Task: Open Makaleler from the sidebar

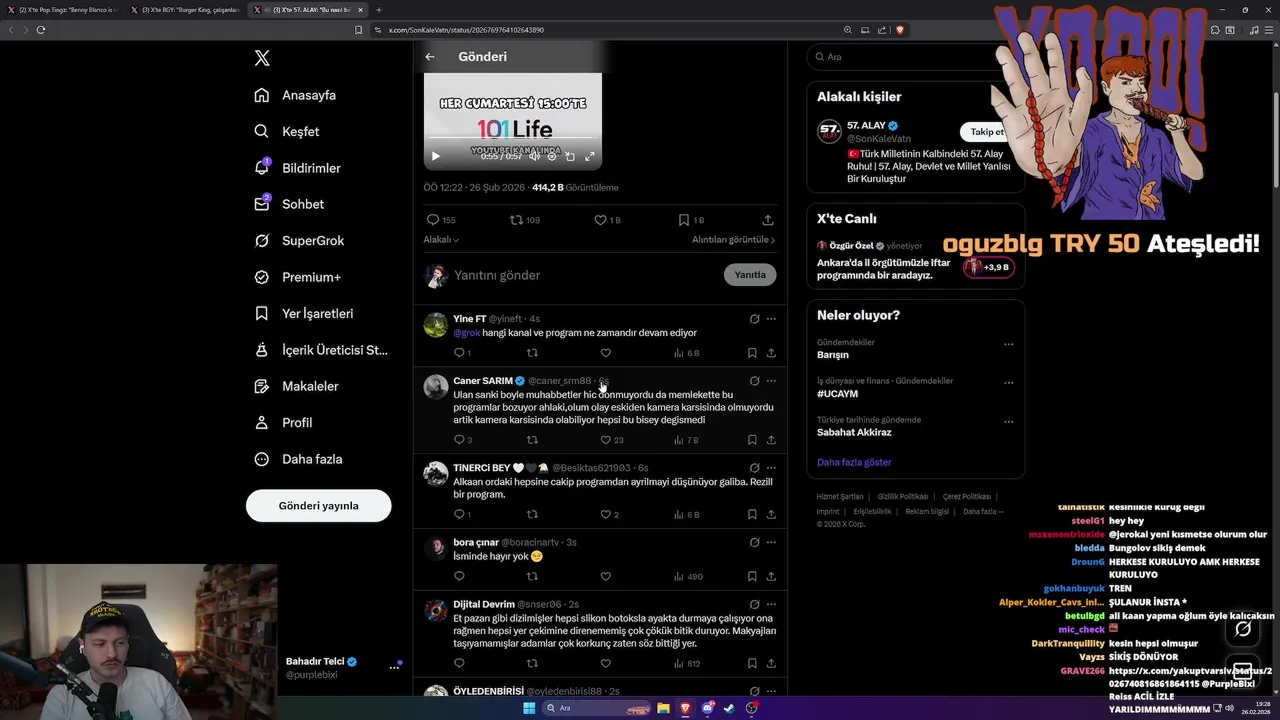Action: click(x=296, y=386)
